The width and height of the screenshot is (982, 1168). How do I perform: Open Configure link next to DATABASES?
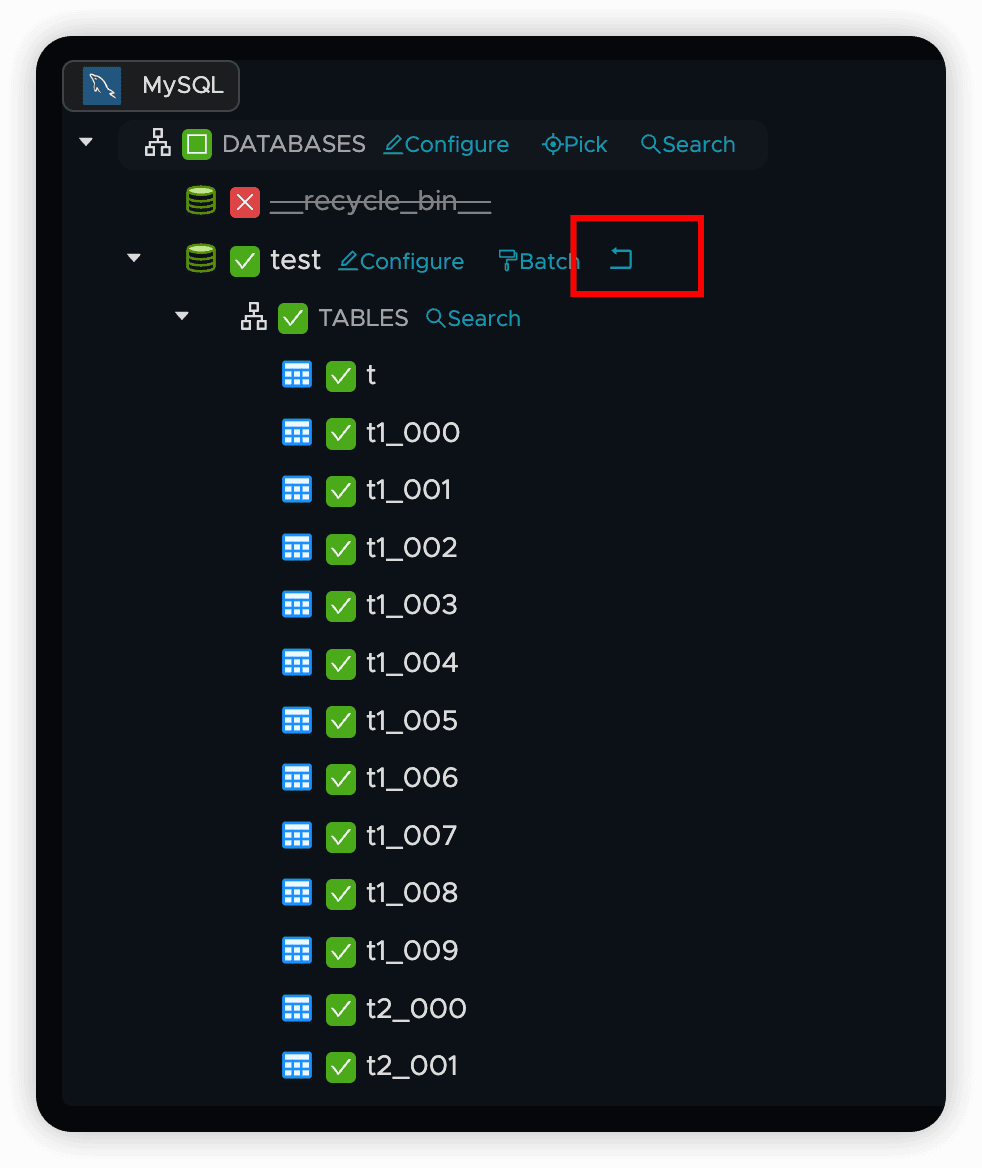point(446,145)
